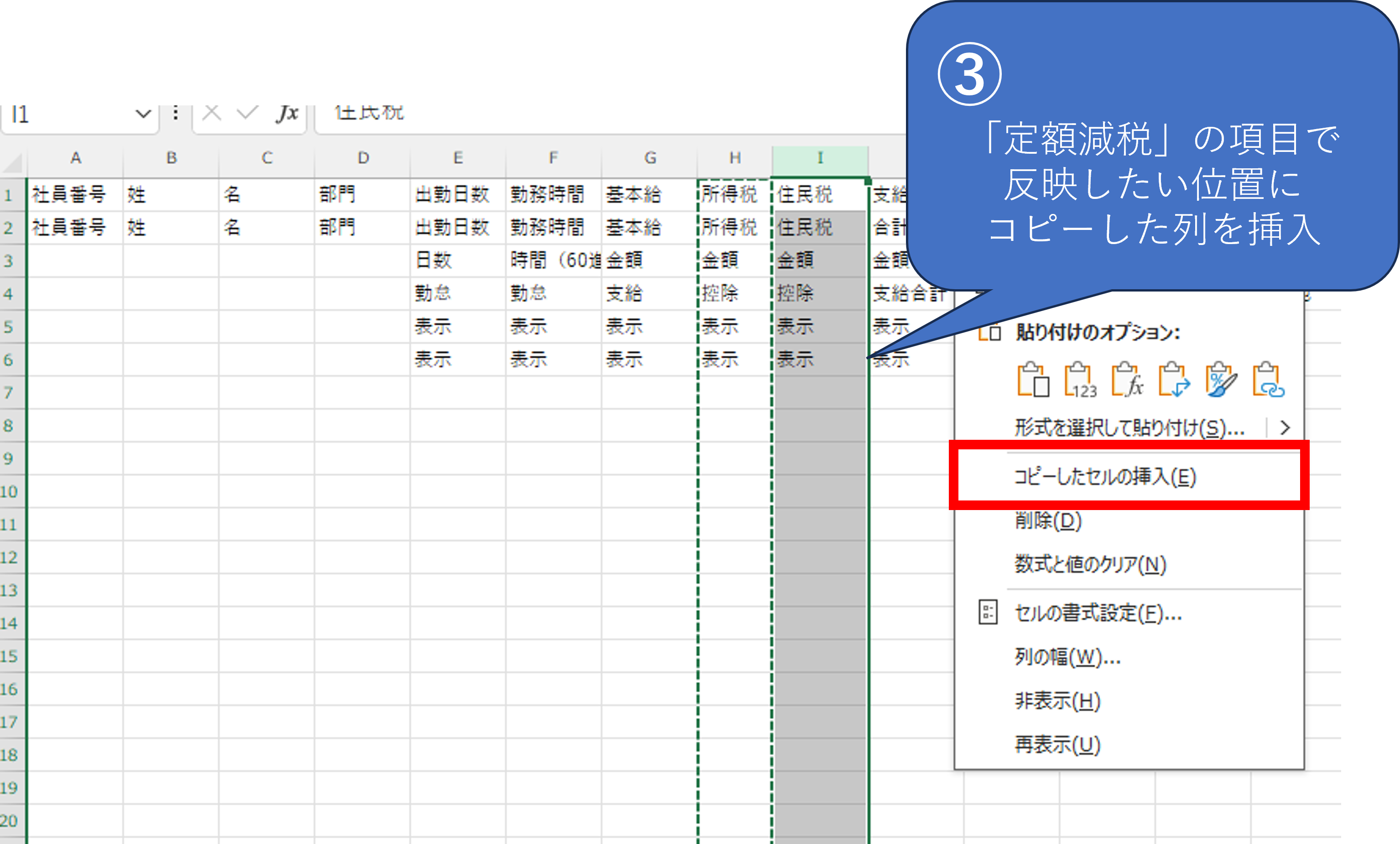Click cell E4 containing 勤怠
The height and width of the screenshot is (844, 1400).
pos(458,294)
